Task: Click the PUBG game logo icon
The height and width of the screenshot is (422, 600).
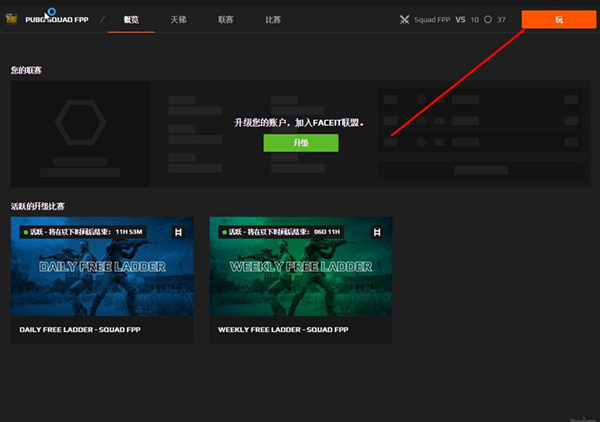Action: tap(11, 19)
